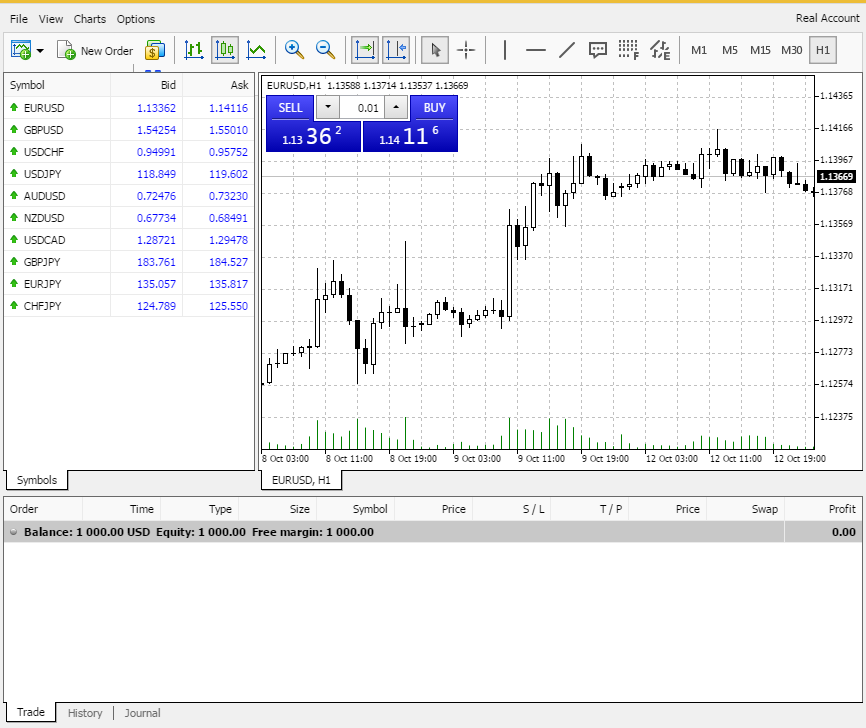866x728 pixels.
Task: Click the SELL button on chart
Action: pyautogui.click(x=291, y=108)
